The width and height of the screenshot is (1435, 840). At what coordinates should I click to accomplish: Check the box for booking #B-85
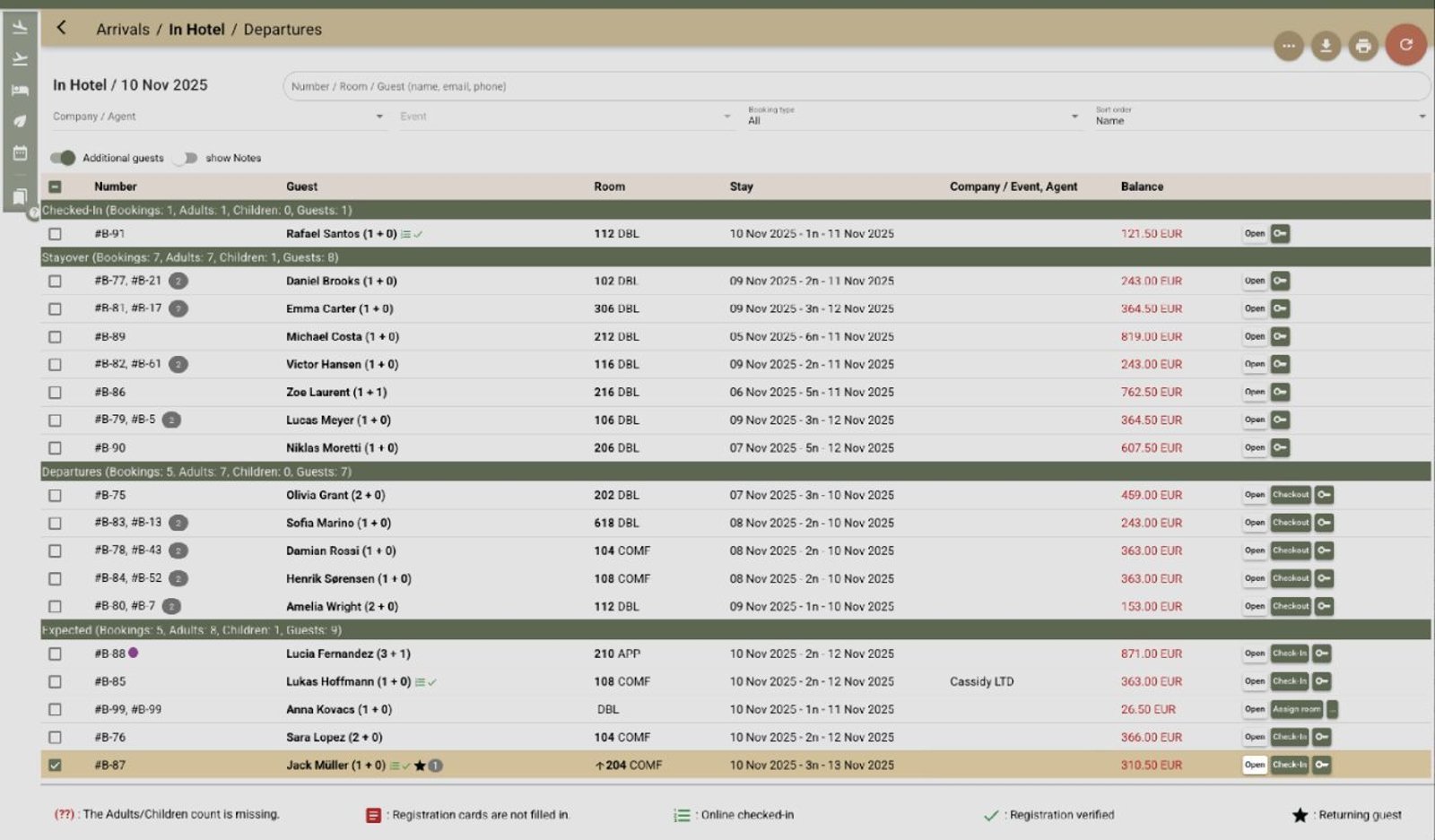click(55, 681)
